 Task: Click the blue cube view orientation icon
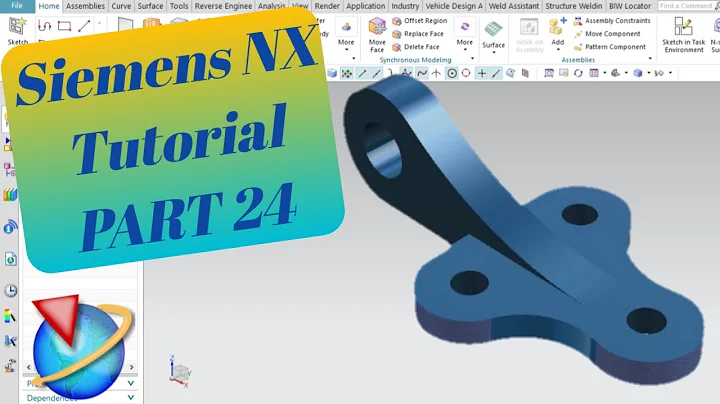638,73
